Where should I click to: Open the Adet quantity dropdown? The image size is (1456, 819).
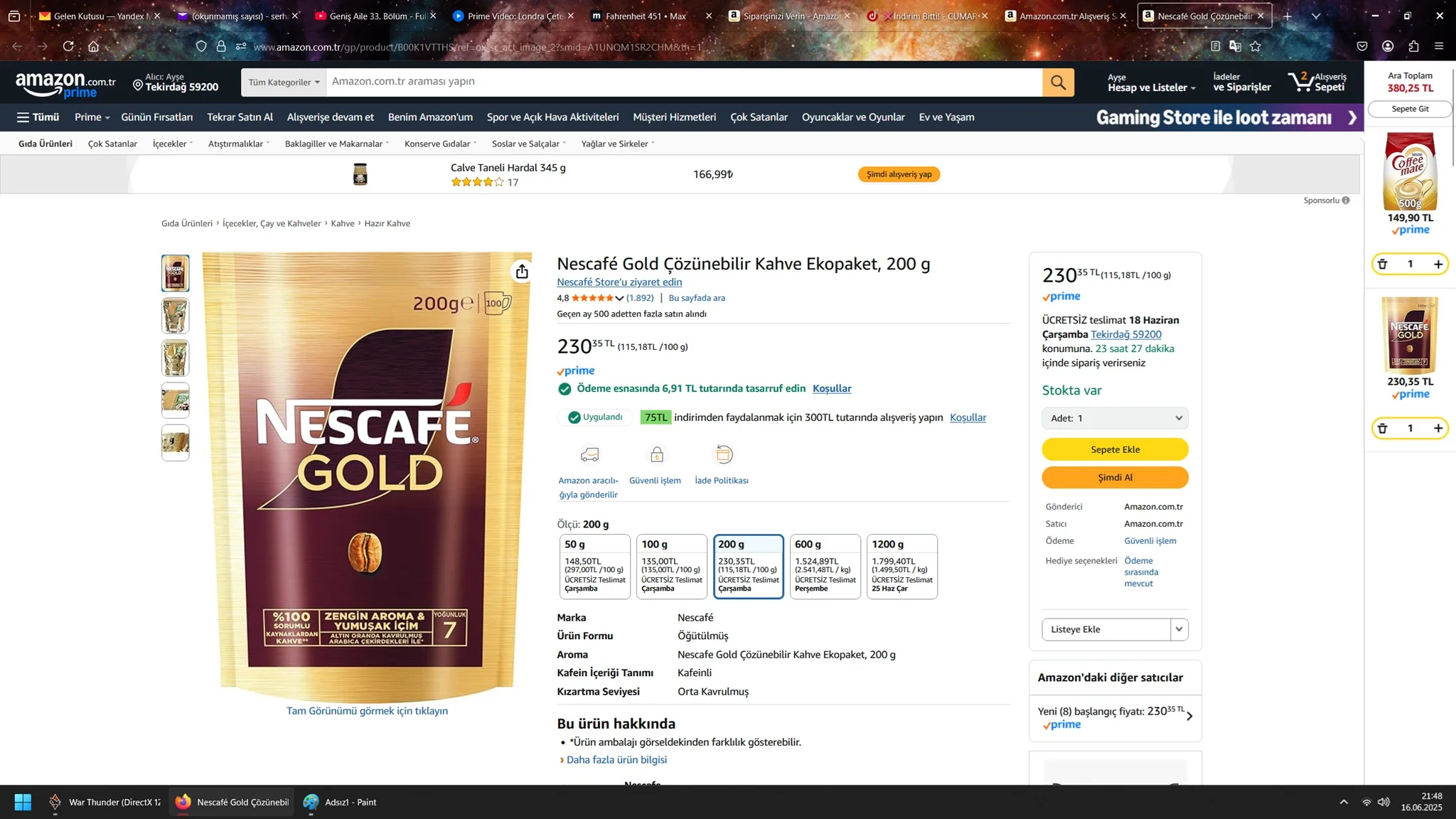[1115, 418]
